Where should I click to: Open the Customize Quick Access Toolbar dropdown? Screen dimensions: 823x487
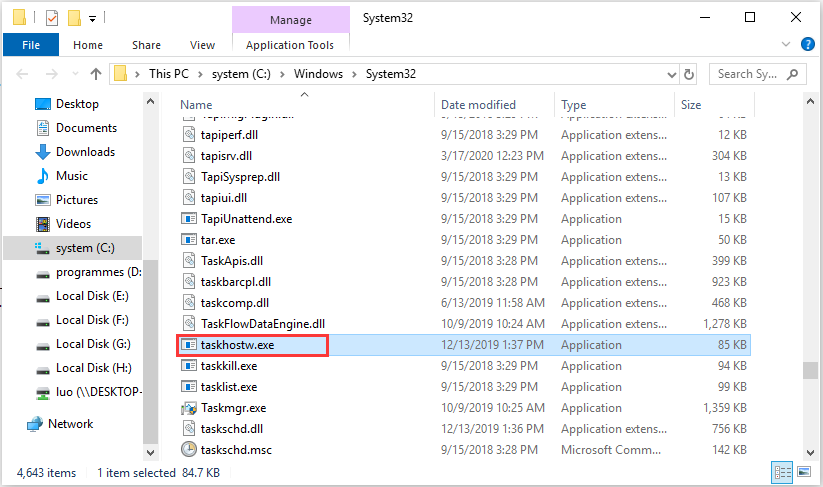coord(93,18)
